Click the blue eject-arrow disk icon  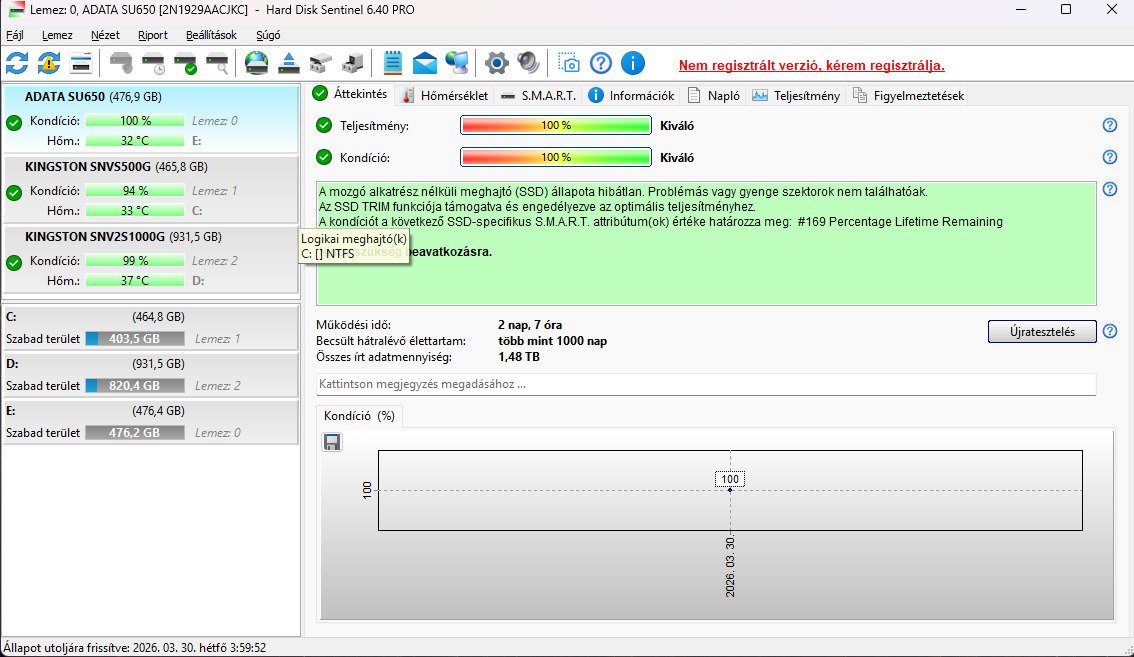[x=289, y=64]
